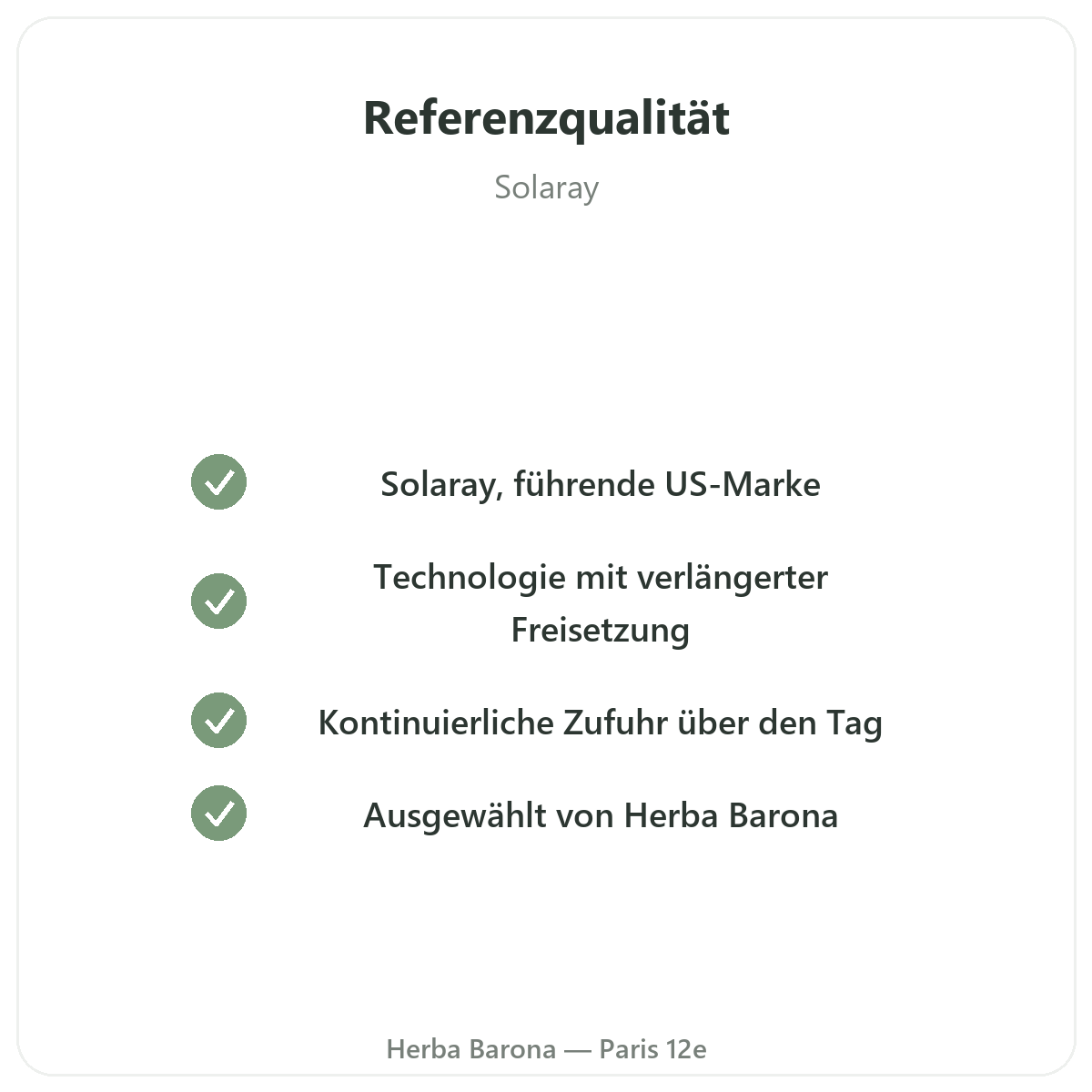Screen dimensions: 1092x1092
Task: Click the text Solaray, führende US-Marke
Action: [x=601, y=485]
